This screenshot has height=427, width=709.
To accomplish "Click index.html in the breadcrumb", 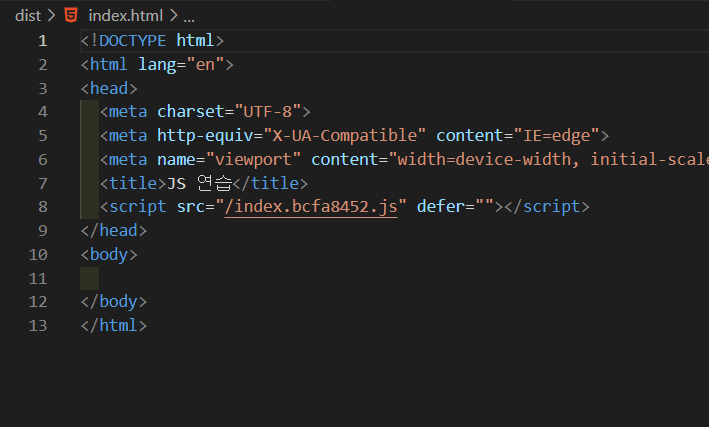I will coord(125,16).
